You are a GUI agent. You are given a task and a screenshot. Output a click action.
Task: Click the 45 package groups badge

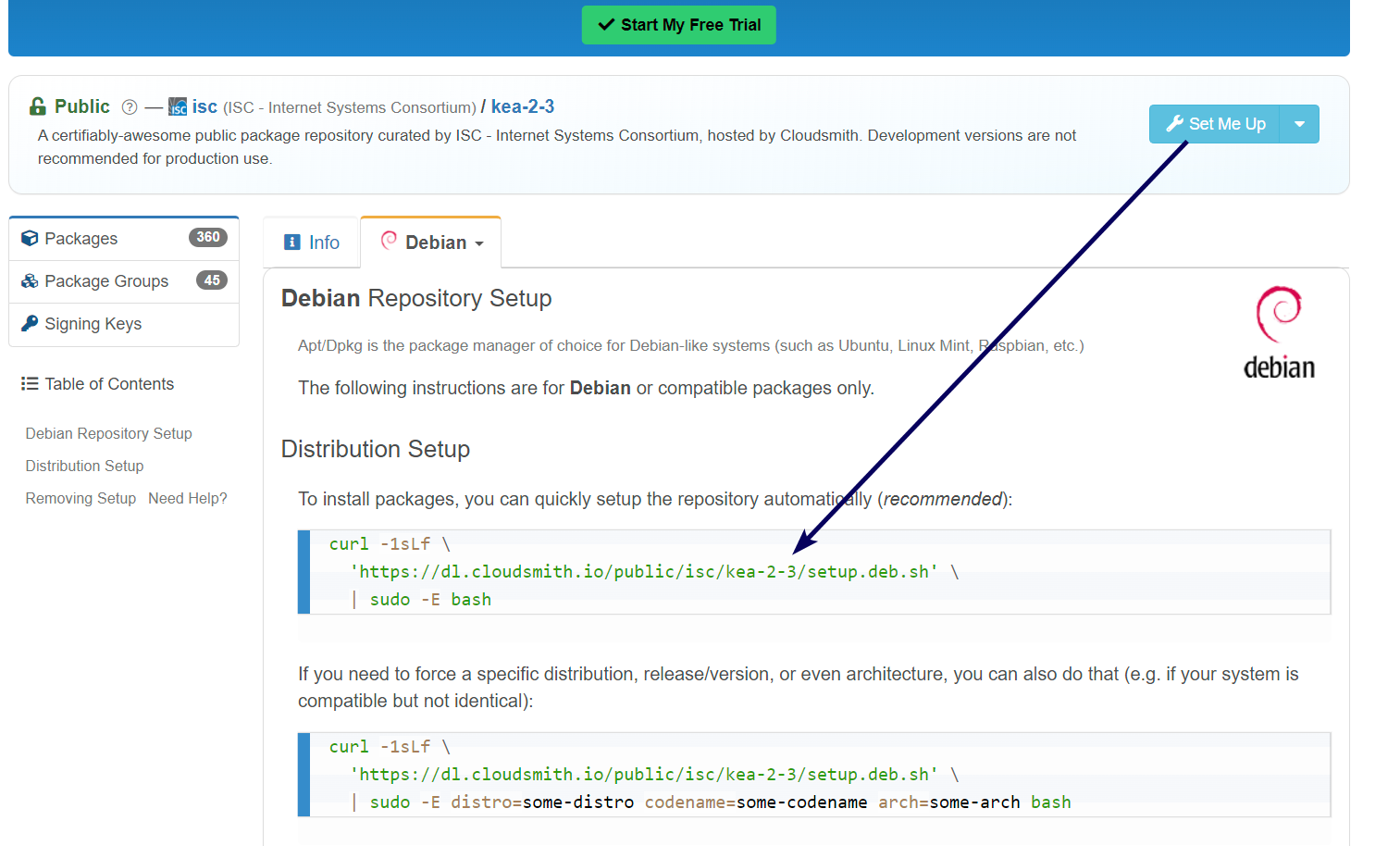212,280
